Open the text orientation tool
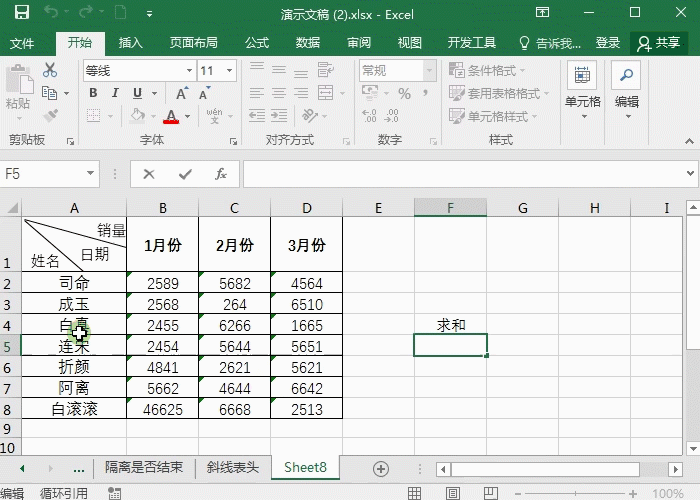 click(310, 116)
